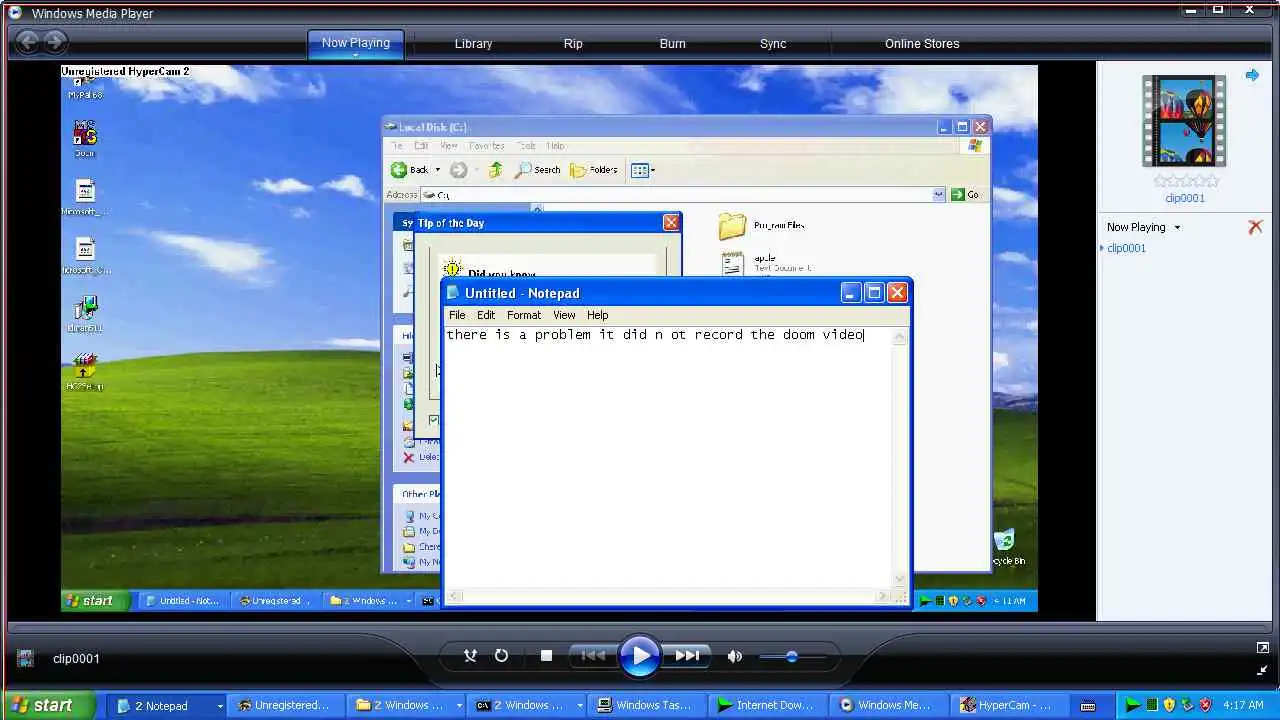Adjust the volume slider knob

tap(791, 657)
